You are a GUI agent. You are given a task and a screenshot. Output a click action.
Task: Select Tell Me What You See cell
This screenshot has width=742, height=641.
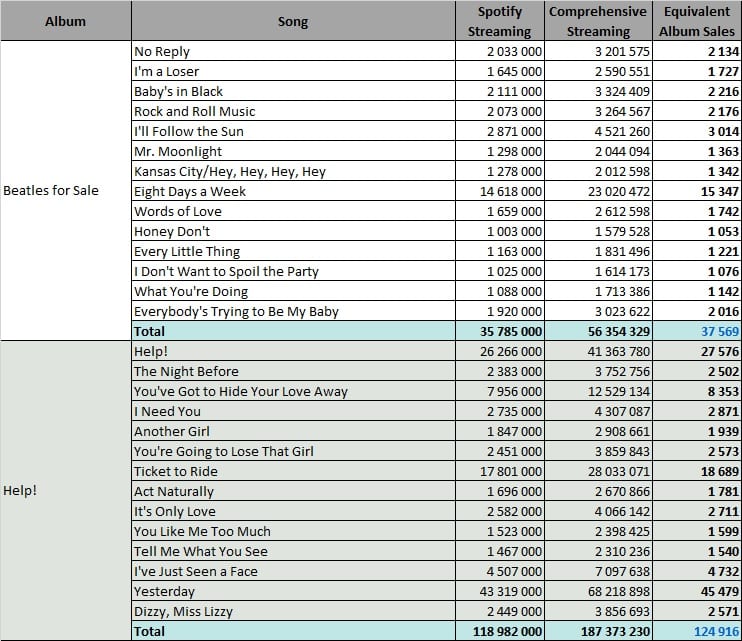(293, 551)
